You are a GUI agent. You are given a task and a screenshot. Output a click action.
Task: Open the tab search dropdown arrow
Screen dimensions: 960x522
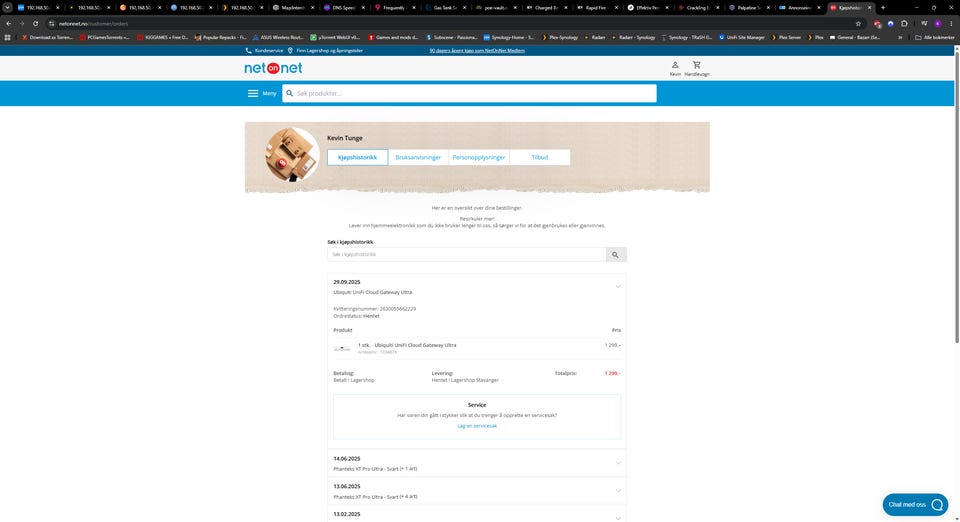click(7, 7)
